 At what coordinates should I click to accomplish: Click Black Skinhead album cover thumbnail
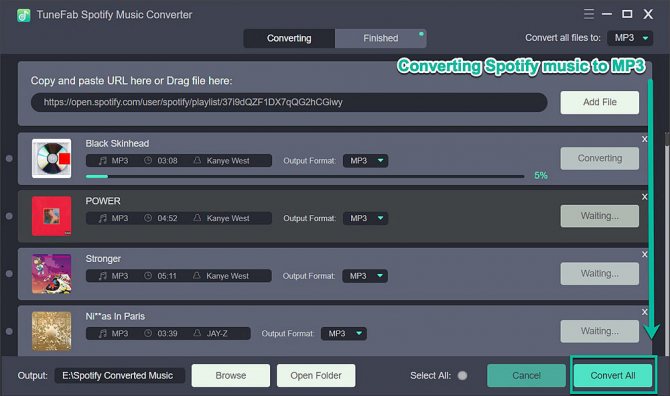(52, 158)
